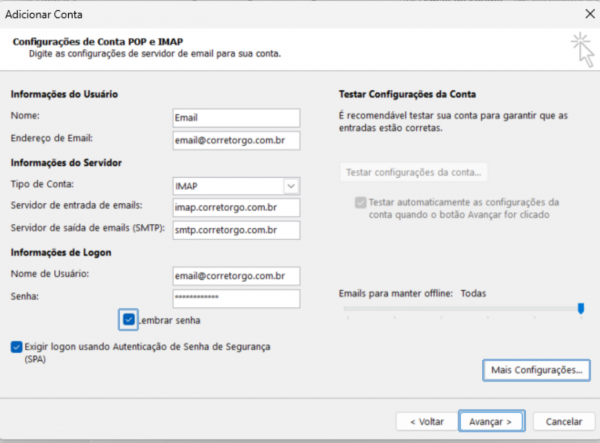Screen dimensions: 600x443
Task: Click the offline emails slider handle
Action: tap(581, 308)
